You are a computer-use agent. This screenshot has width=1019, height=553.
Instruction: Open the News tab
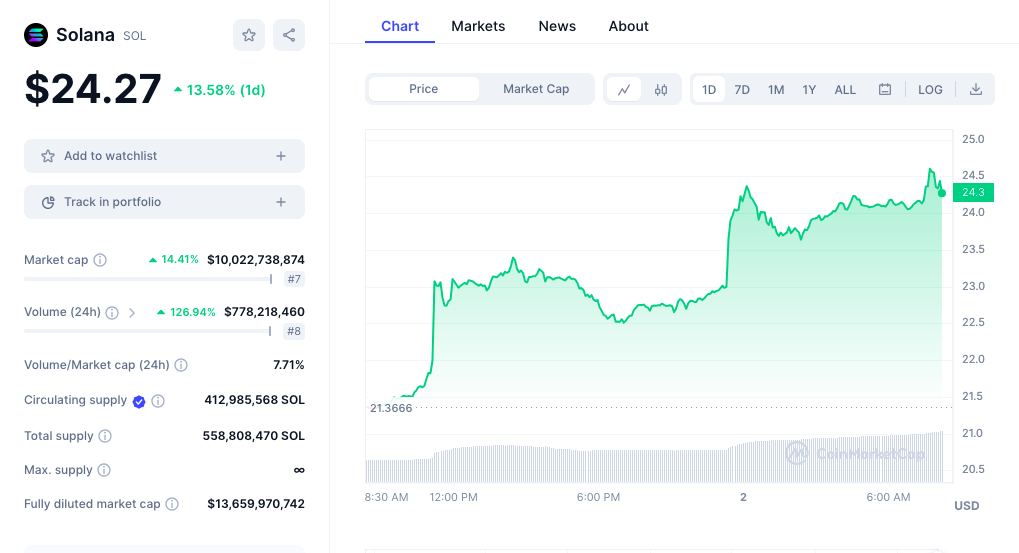coord(557,26)
